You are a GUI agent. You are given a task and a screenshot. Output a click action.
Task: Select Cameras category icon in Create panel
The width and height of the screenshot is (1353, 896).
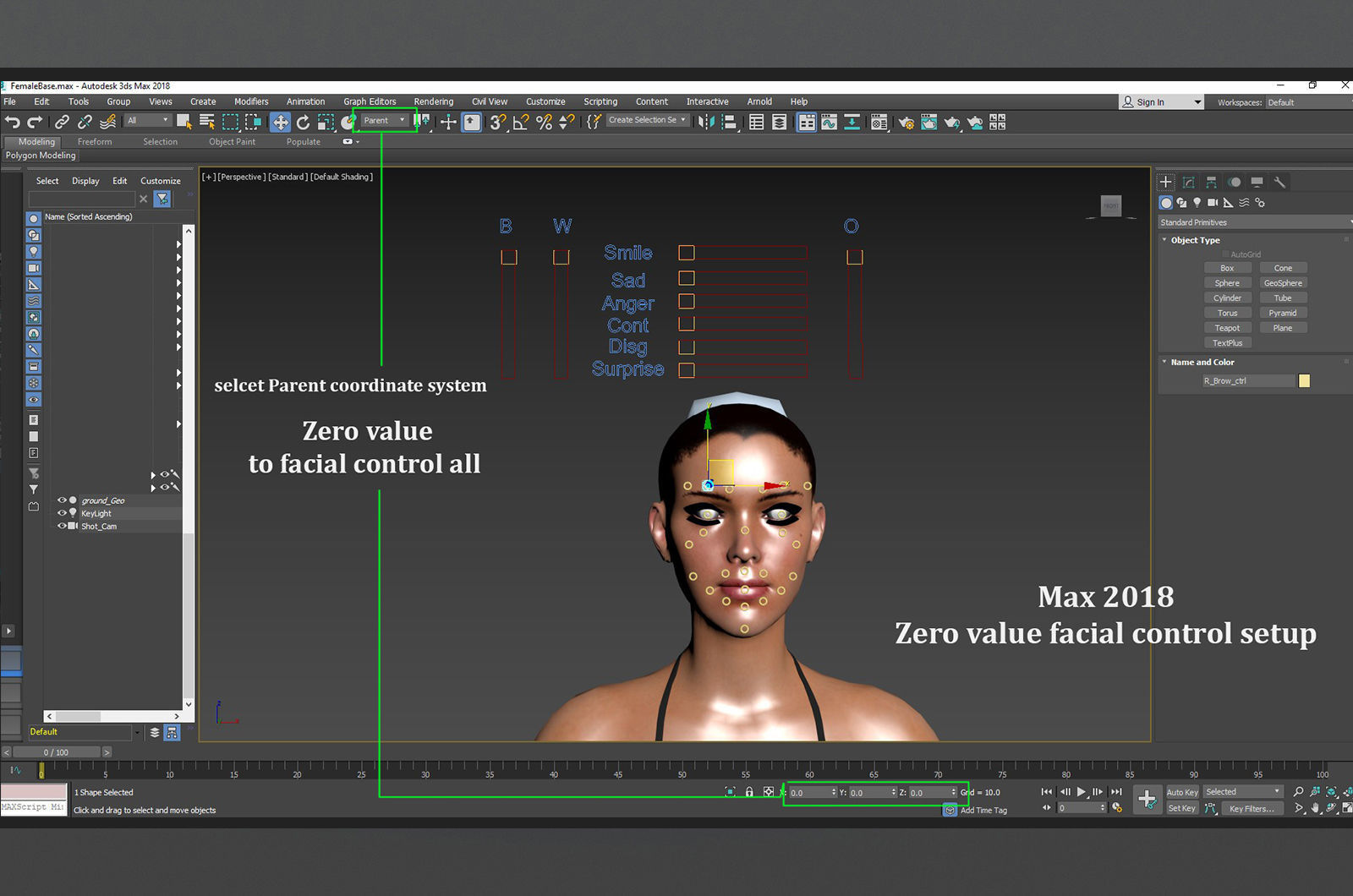1212,203
